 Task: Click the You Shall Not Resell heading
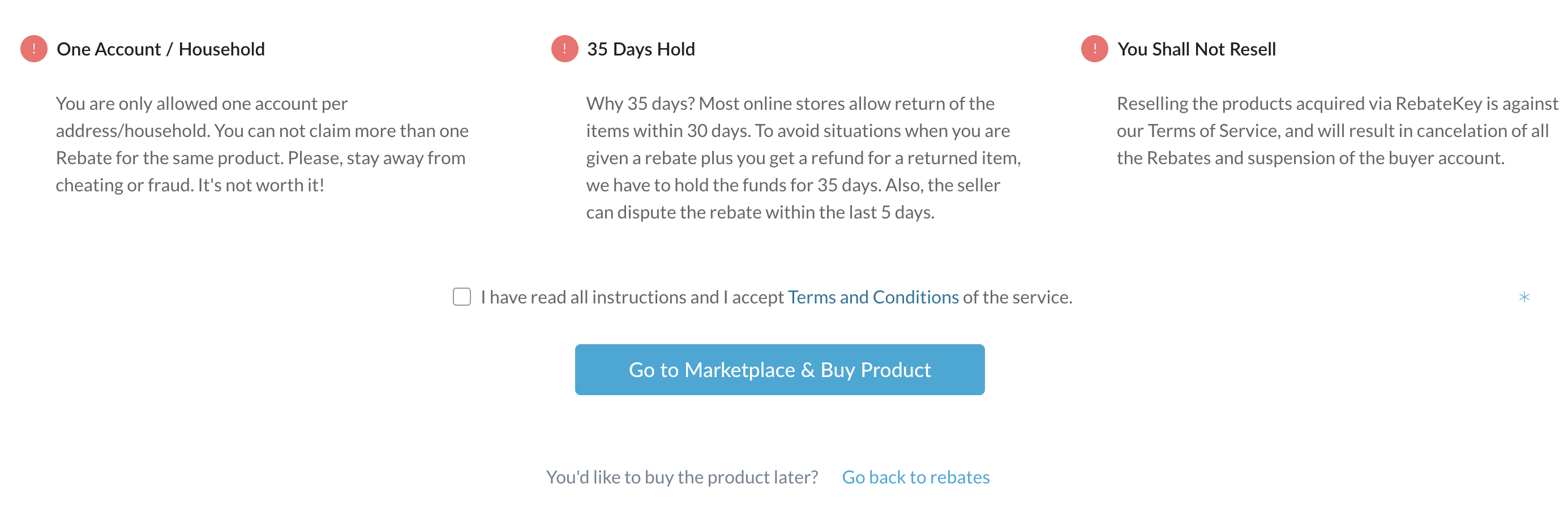click(x=1197, y=49)
